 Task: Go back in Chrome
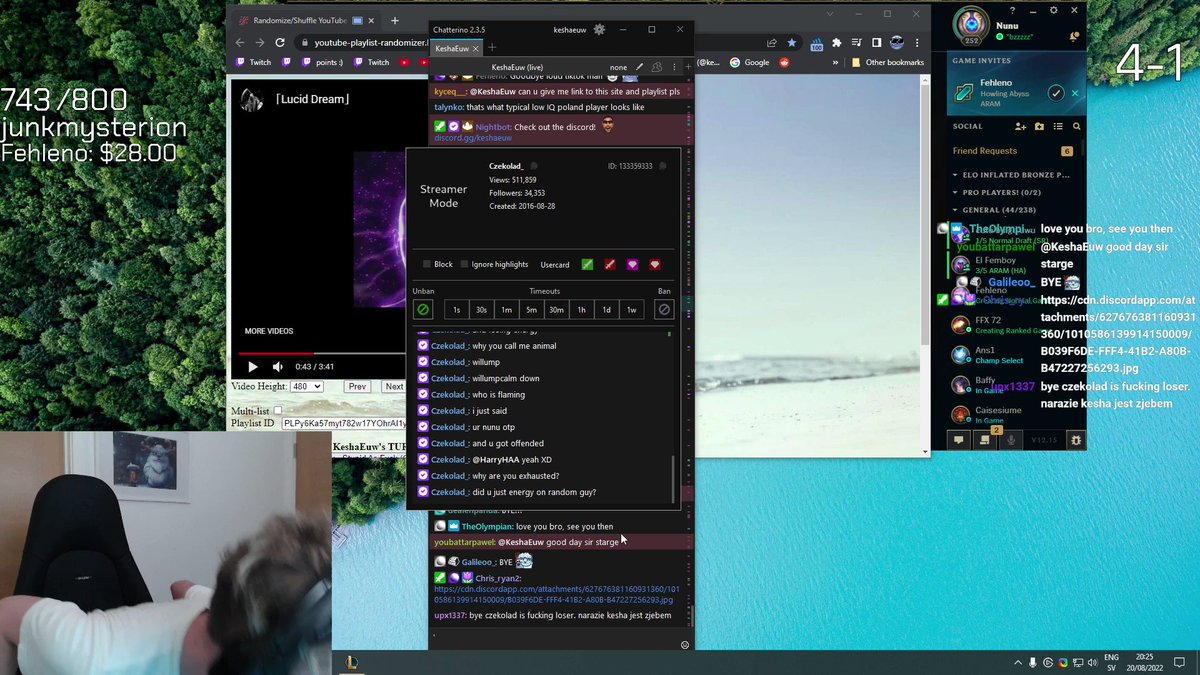pyautogui.click(x=239, y=43)
